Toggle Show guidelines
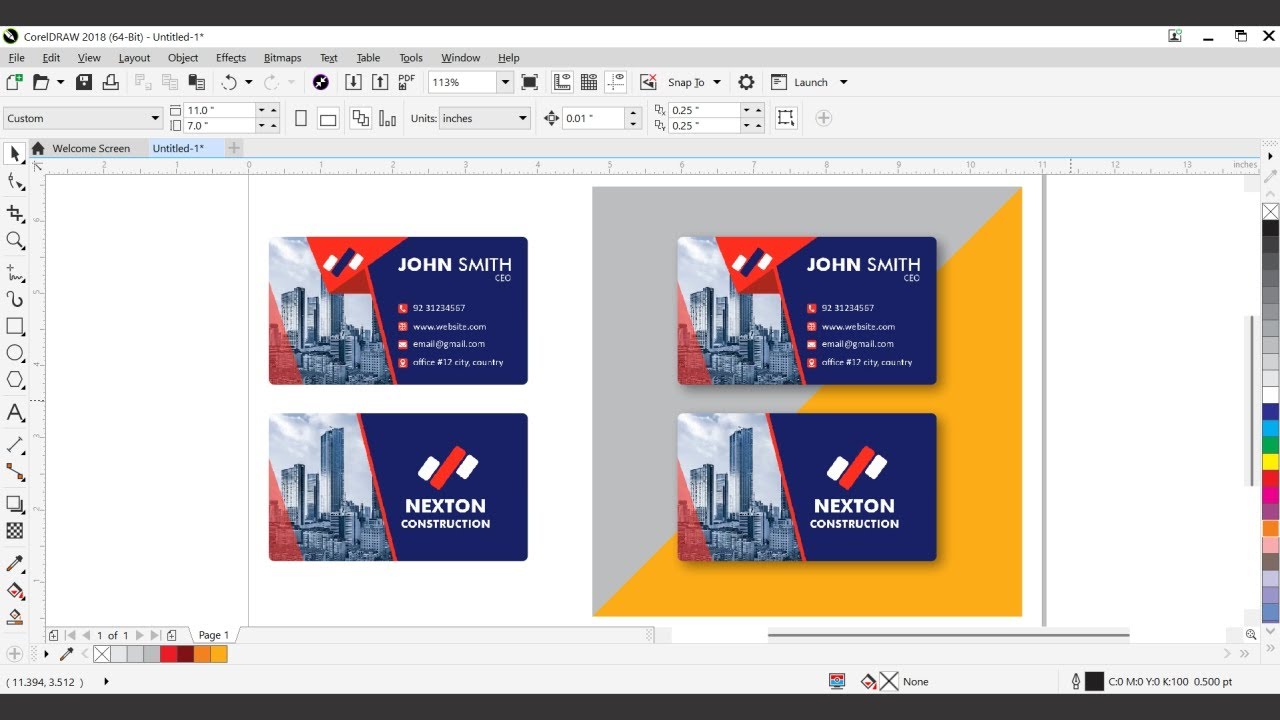The image size is (1280, 720). point(616,82)
